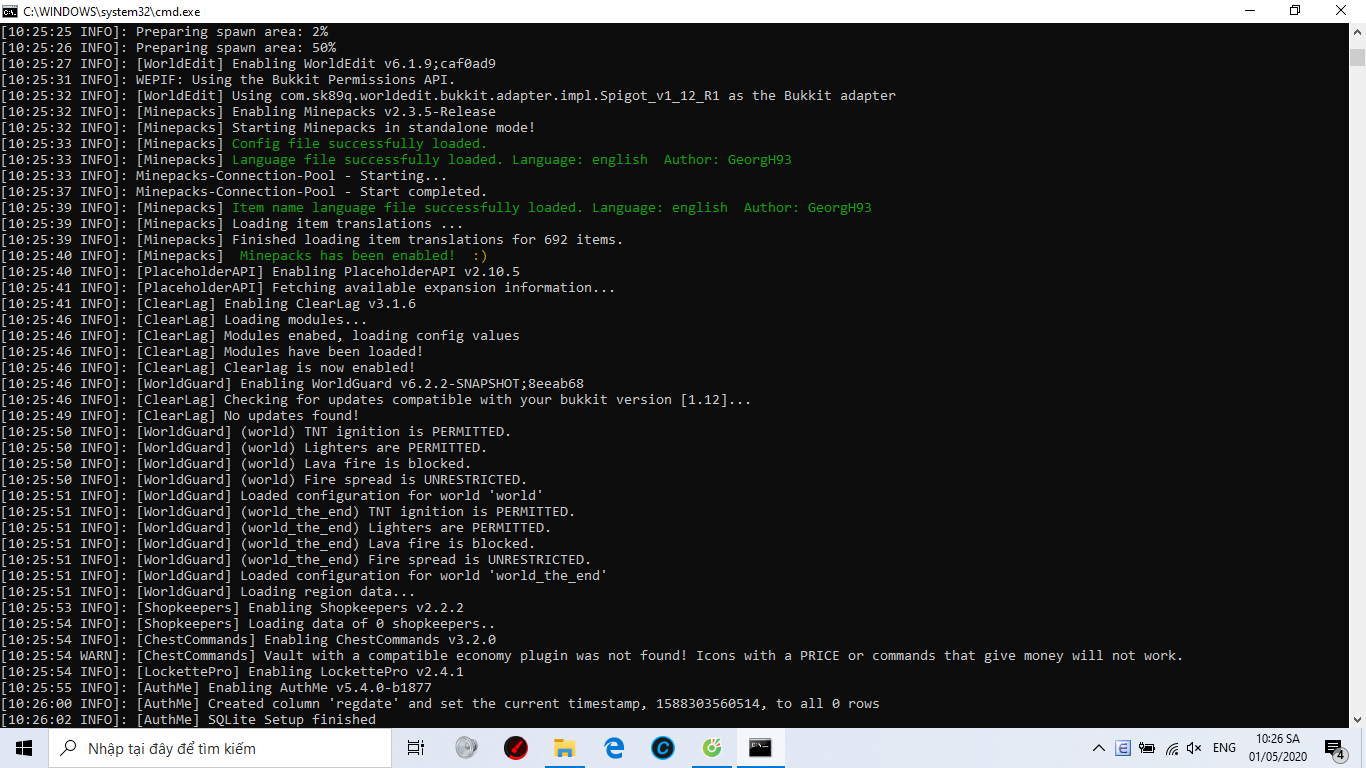This screenshot has height=768, width=1366.
Task: Click 'Enabling ChestCommands v3.2.0' log line
Action: pos(248,640)
